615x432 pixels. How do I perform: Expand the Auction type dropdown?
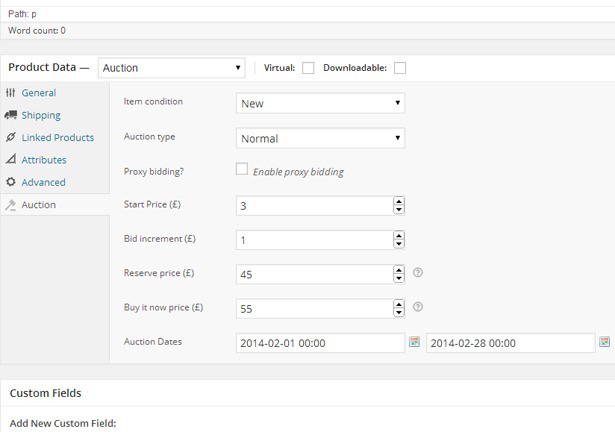pos(320,138)
